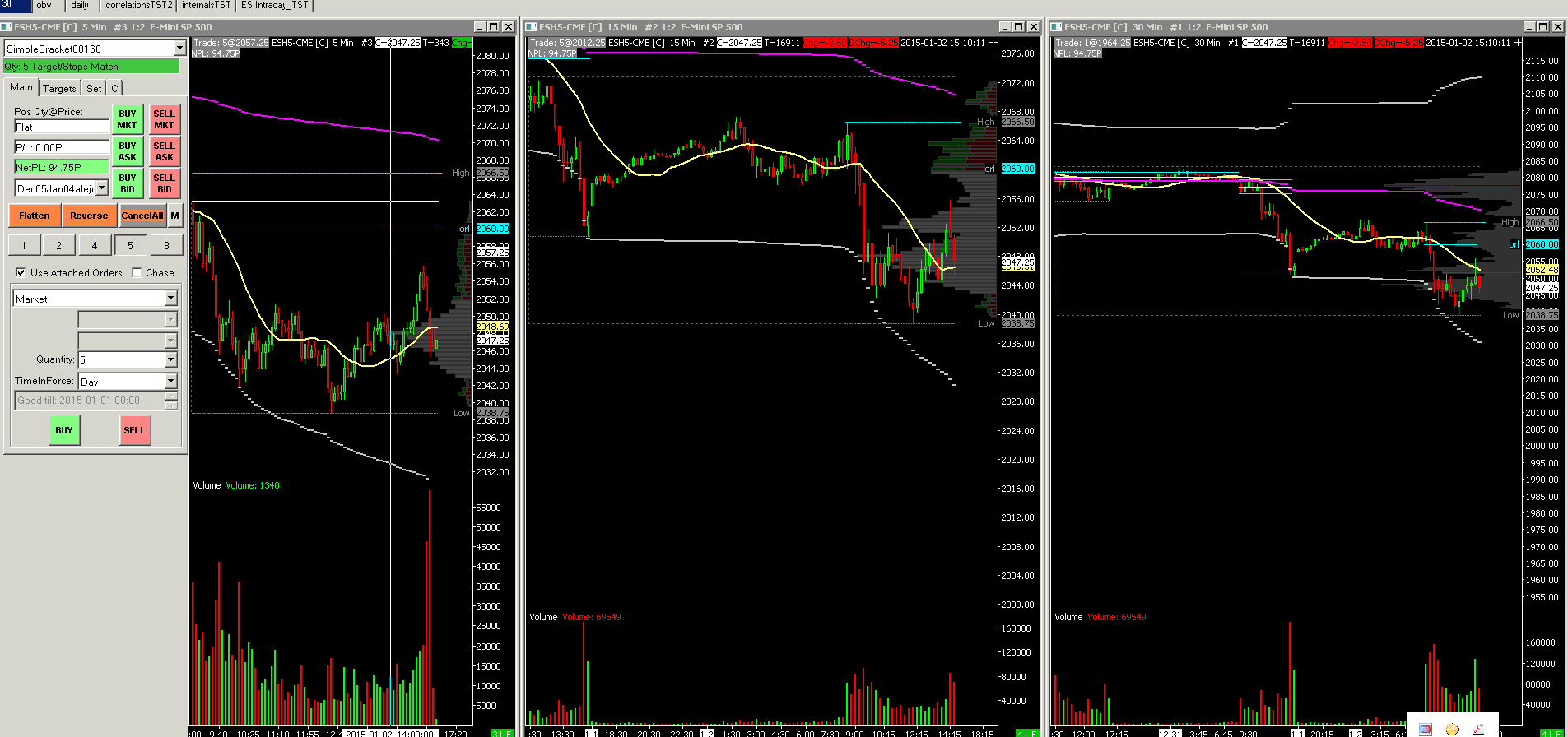Click the yellow 2052.48 price label in 30 Min chart
Screen dimensions: 1568x737
point(1542,270)
